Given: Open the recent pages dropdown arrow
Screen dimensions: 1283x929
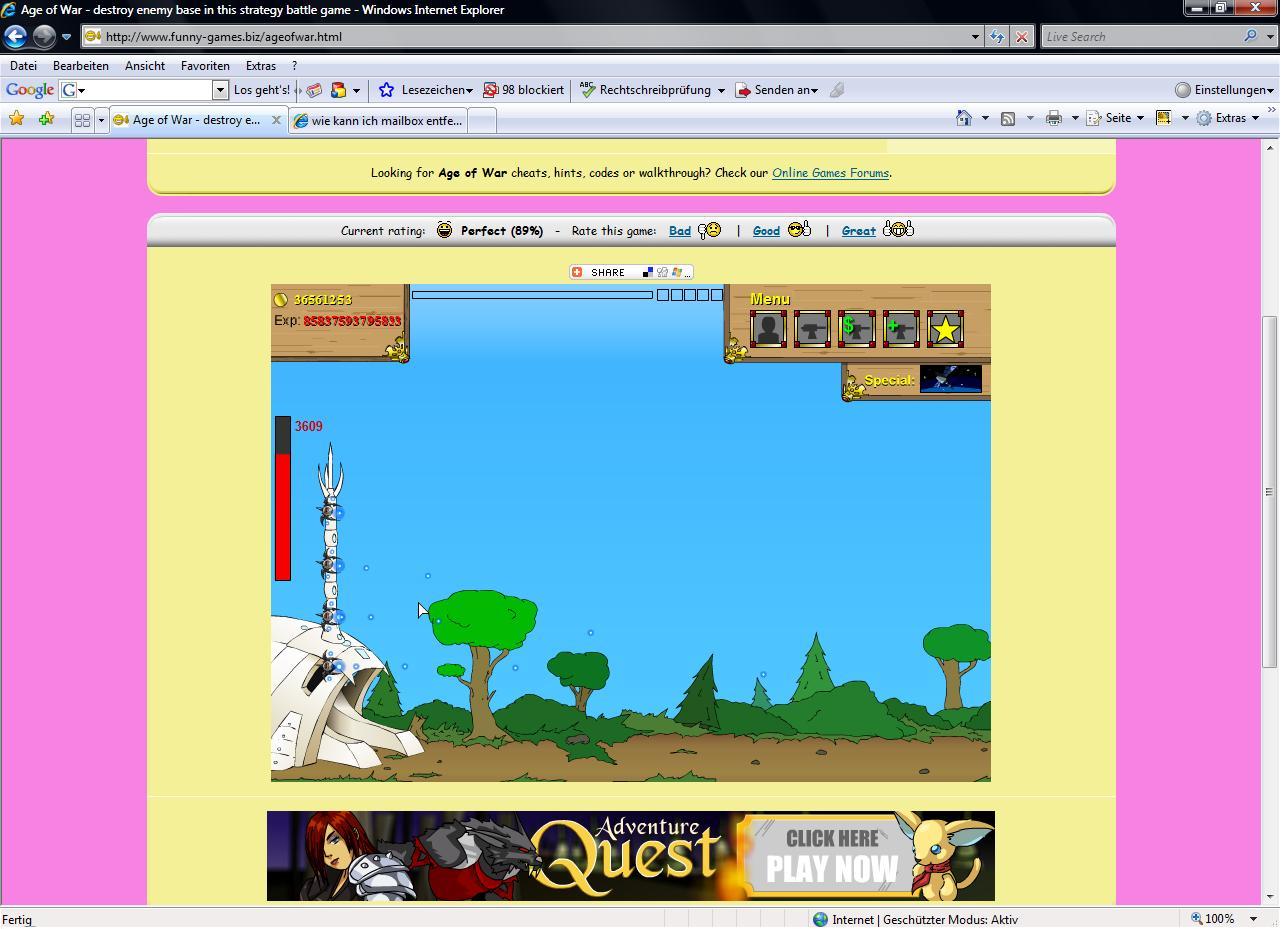Looking at the screenshot, I should coord(66,37).
